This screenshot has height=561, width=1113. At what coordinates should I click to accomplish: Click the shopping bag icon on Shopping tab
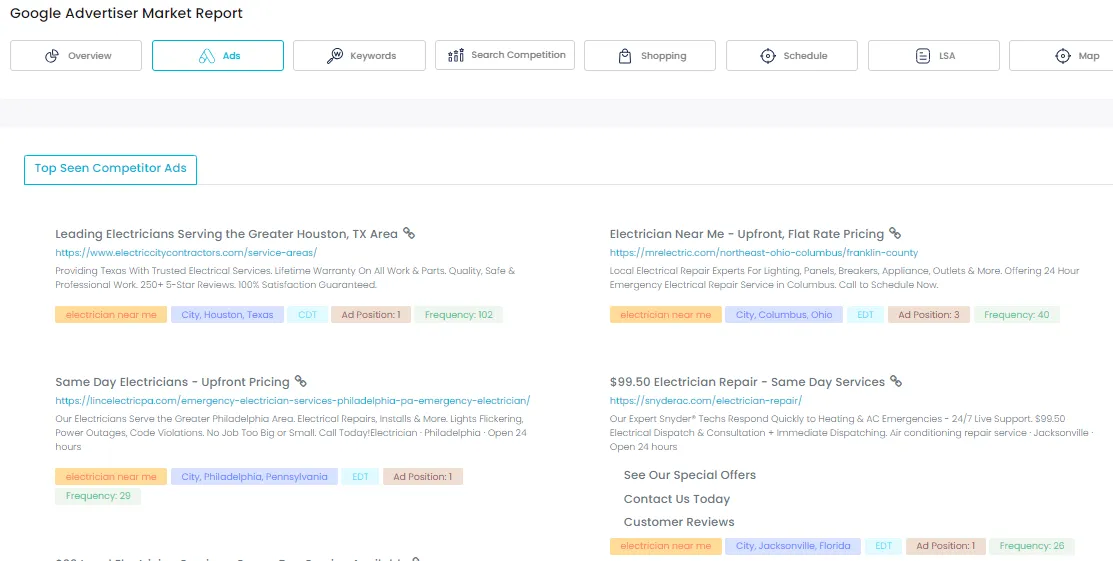(x=625, y=56)
